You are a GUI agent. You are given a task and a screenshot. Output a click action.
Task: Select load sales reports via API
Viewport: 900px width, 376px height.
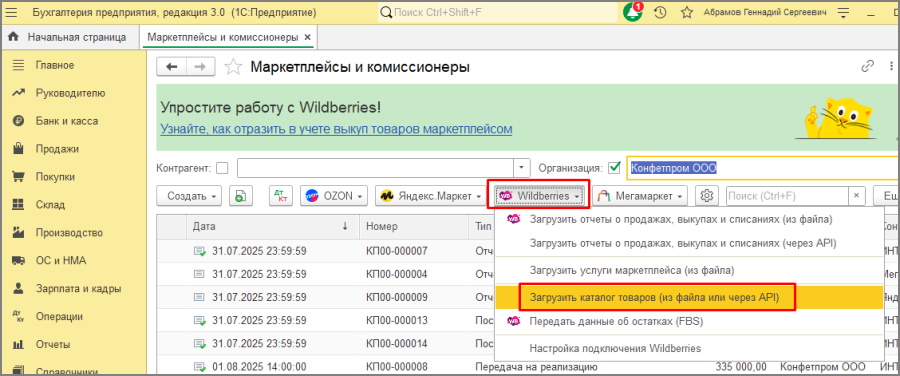(682, 243)
